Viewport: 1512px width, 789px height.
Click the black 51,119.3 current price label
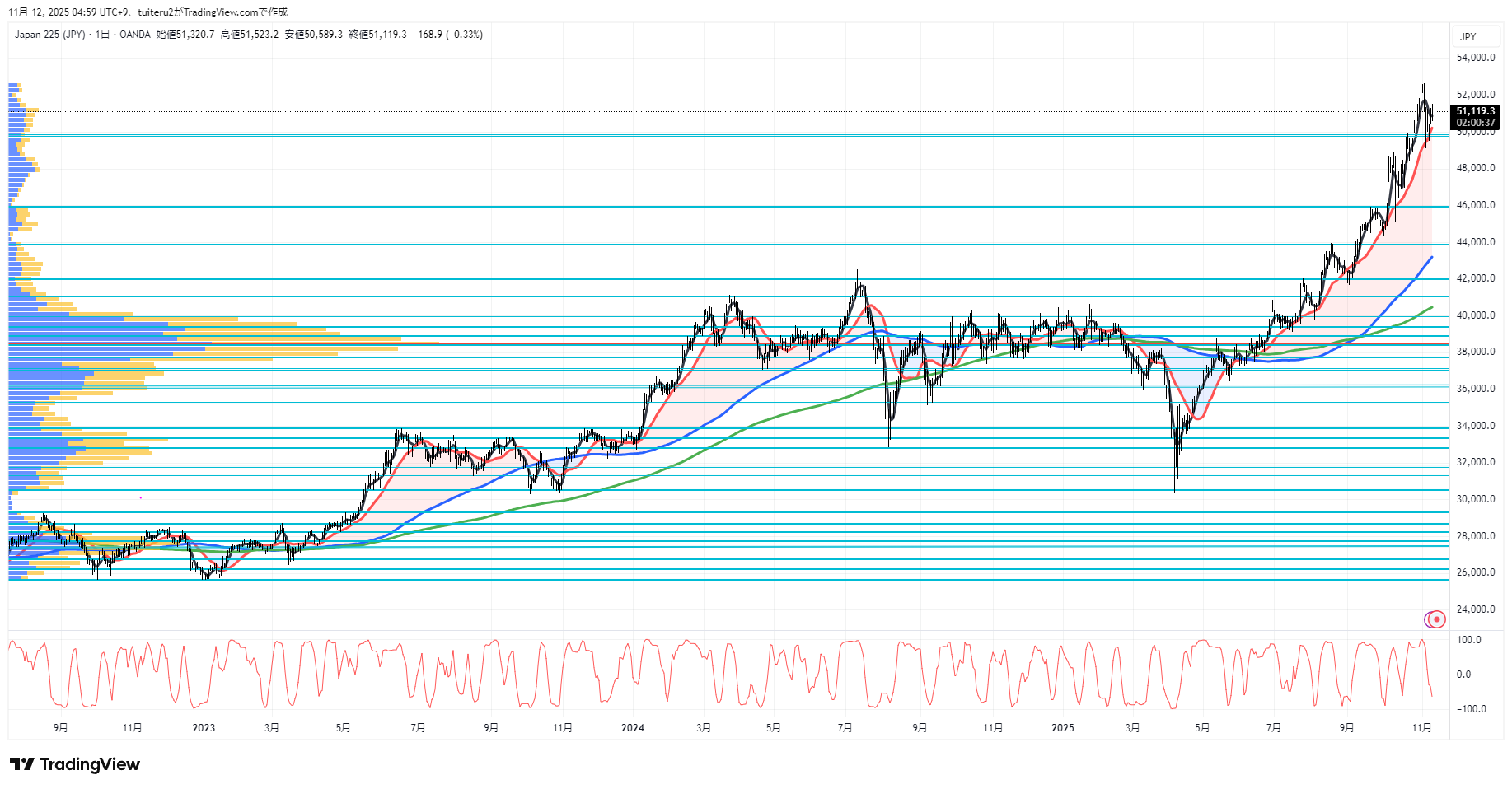click(x=1475, y=111)
